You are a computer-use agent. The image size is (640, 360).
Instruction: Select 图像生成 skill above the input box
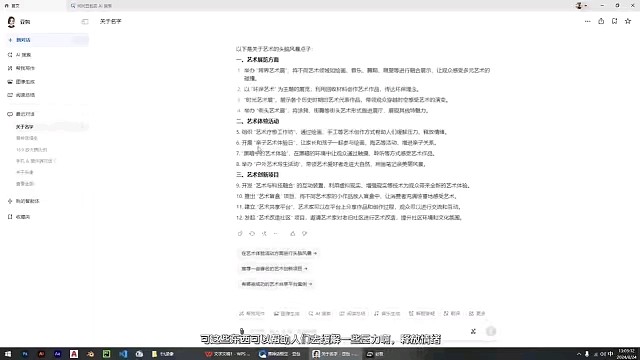[287, 313]
